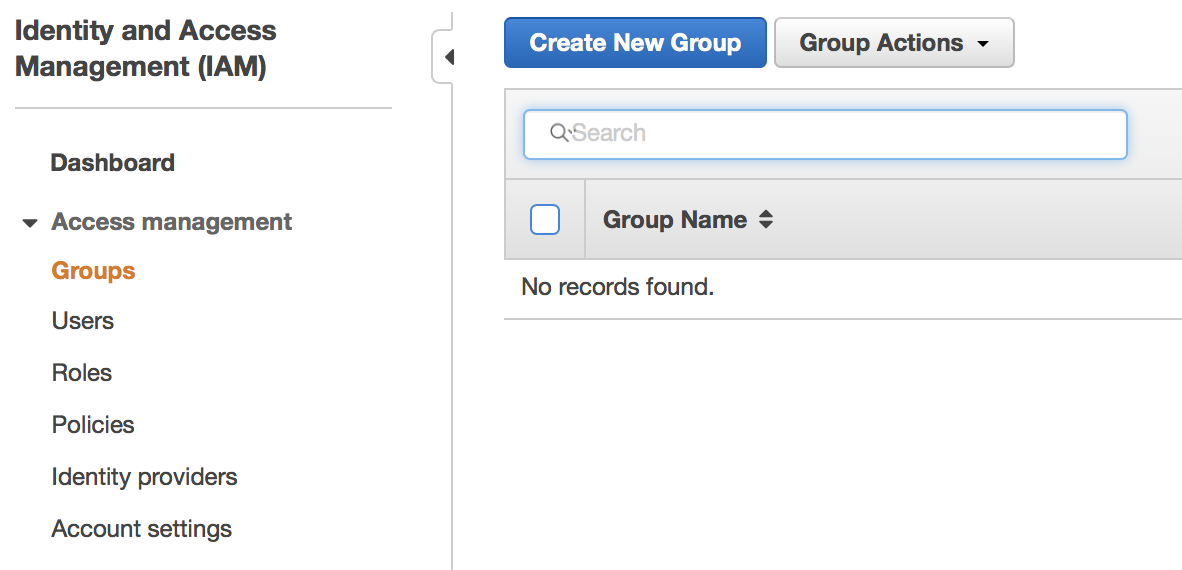Image resolution: width=1182 pixels, height=570 pixels.
Task: Open Identity providers in the sidebar
Action: (144, 477)
